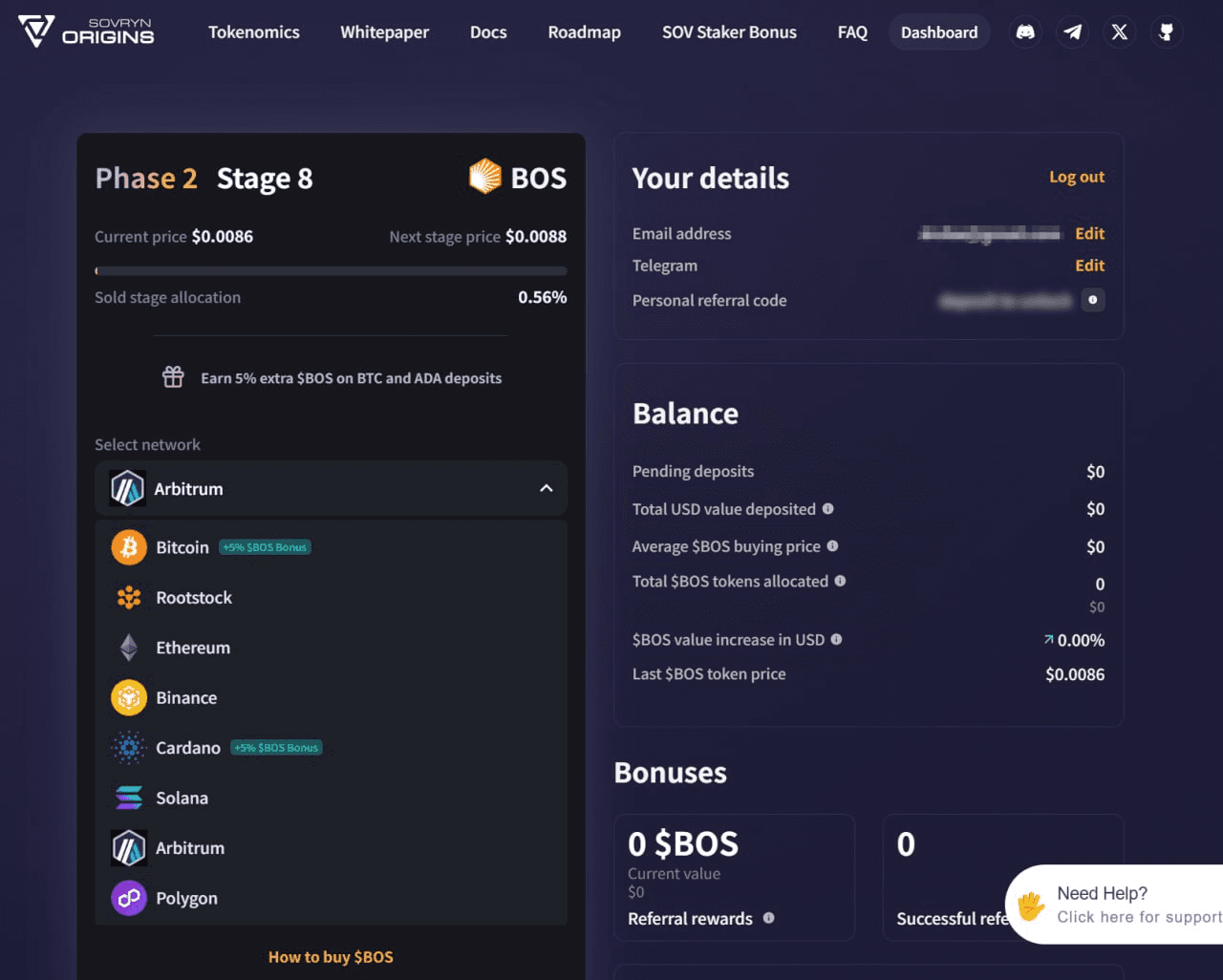Open the Need Help support widget
The image size is (1223, 980).
[1115, 905]
